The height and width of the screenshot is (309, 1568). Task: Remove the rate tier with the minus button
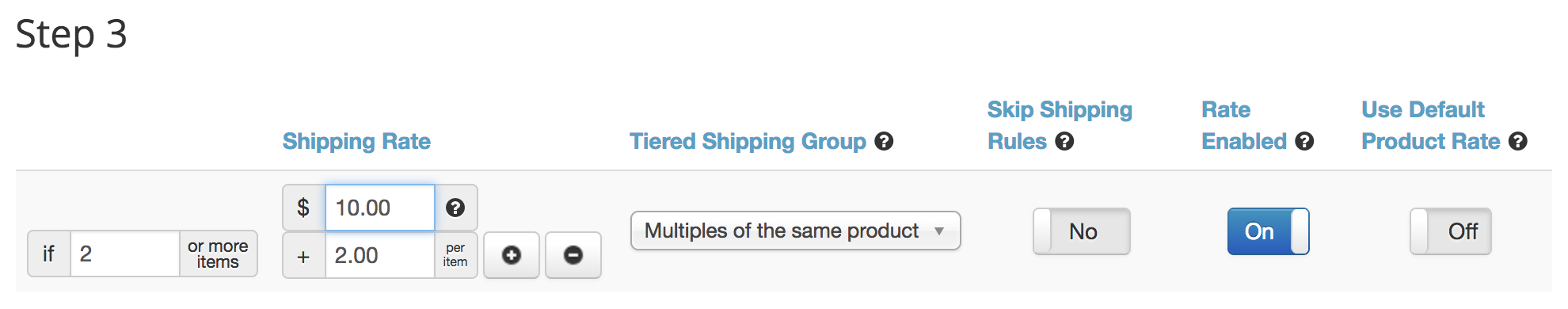click(573, 255)
